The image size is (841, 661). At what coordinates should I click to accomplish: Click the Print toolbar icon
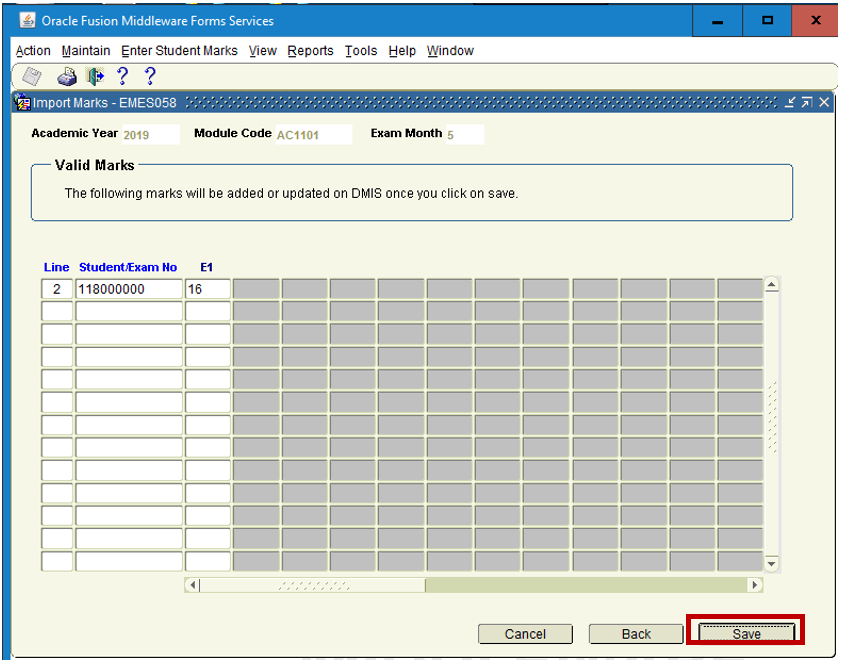click(x=67, y=76)
